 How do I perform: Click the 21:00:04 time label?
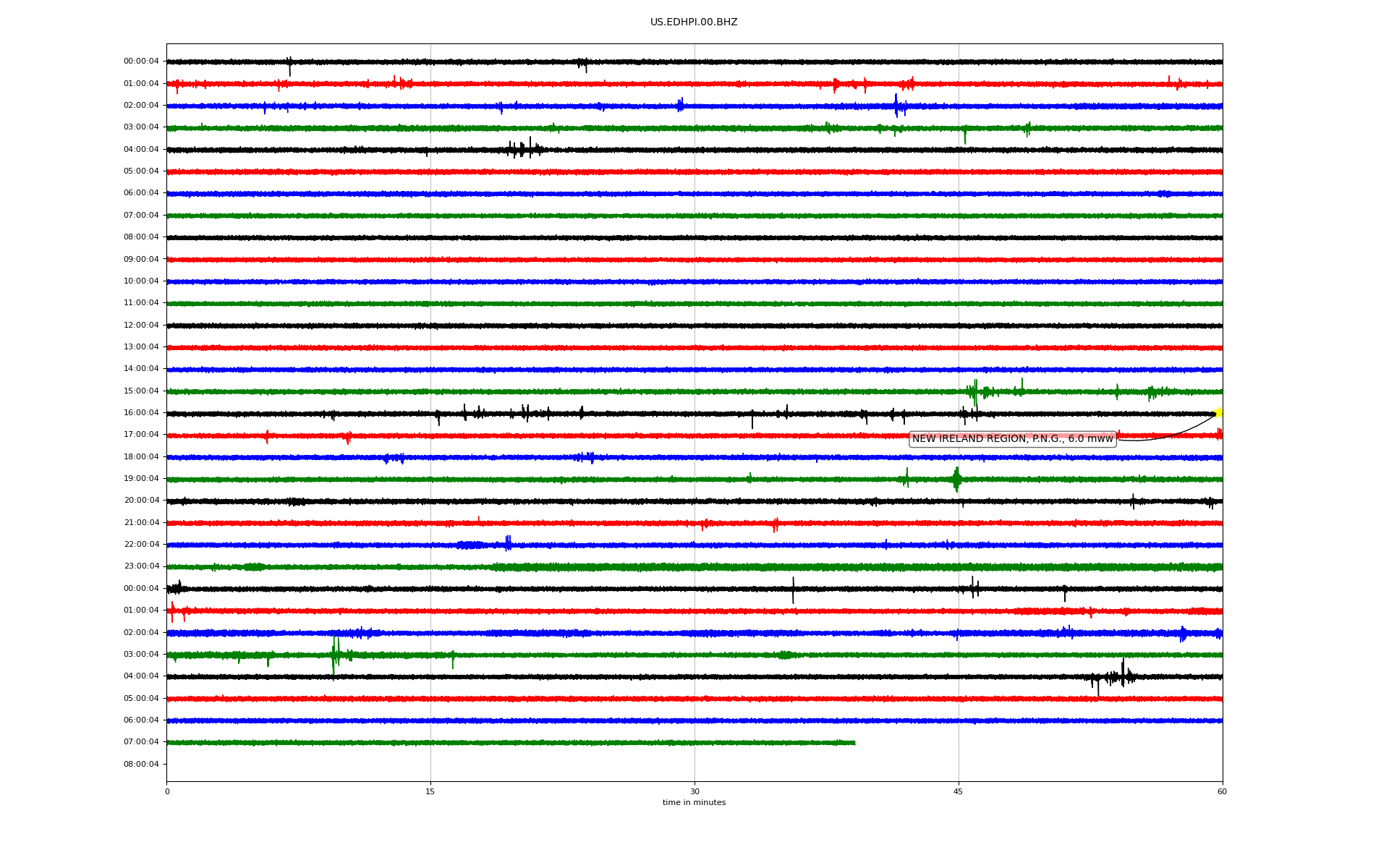[x=141, y=523]
